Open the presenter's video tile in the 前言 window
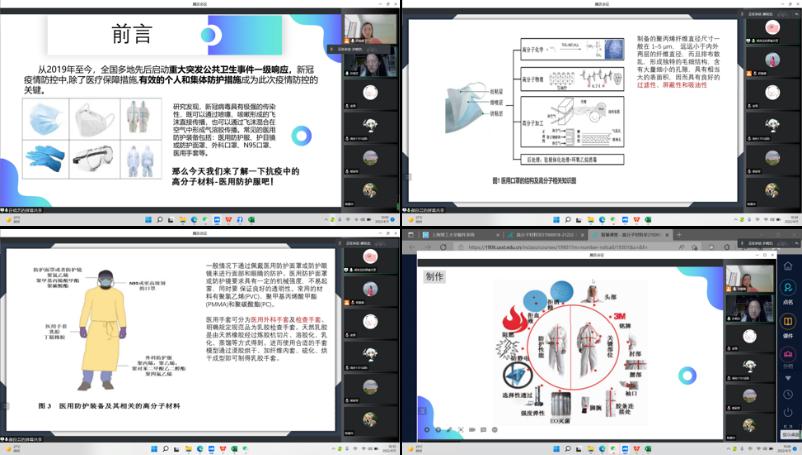Screen dimensions: 802x455 click(370, 29)
